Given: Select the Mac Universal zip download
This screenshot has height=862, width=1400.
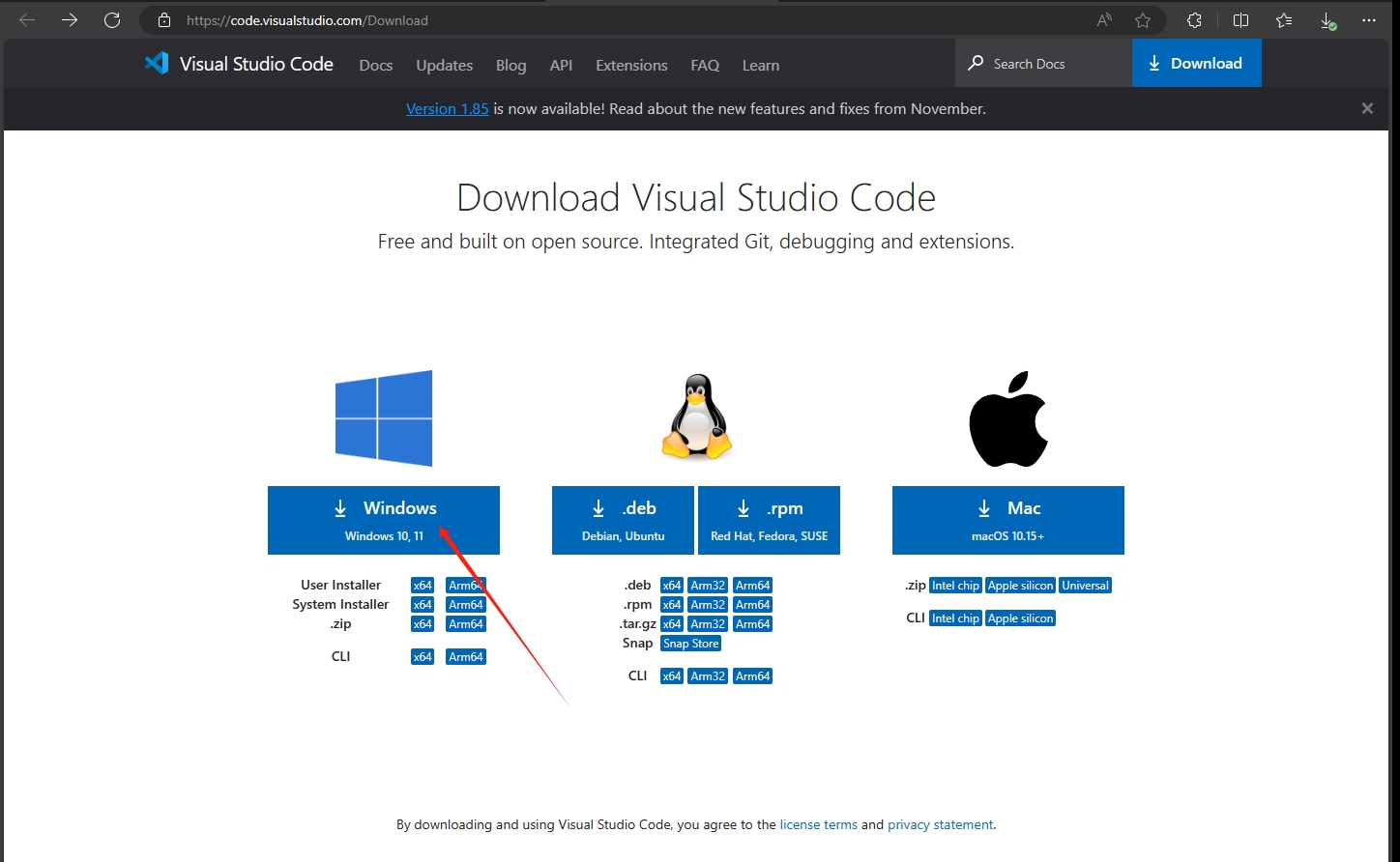Looking at the screenshot, I should [x=1085, y=586].
